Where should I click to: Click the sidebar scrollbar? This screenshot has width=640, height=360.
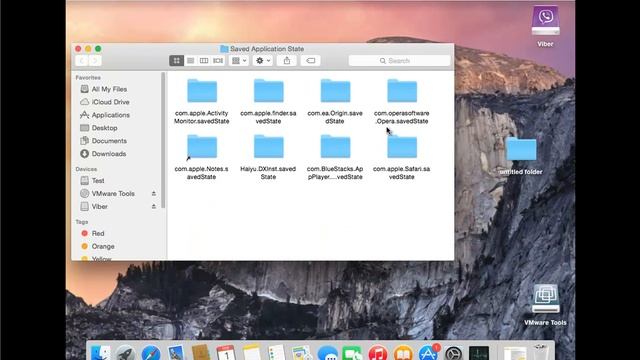(x=163, y=140)
